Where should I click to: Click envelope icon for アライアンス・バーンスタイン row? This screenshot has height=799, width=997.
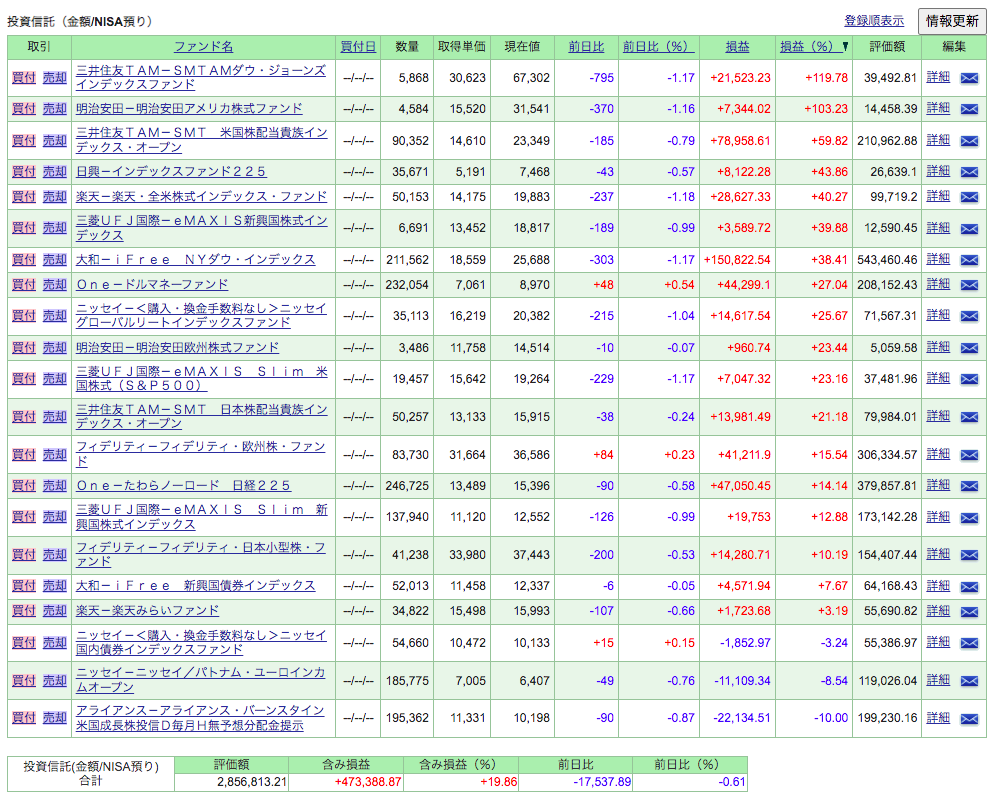click(968, 719)
